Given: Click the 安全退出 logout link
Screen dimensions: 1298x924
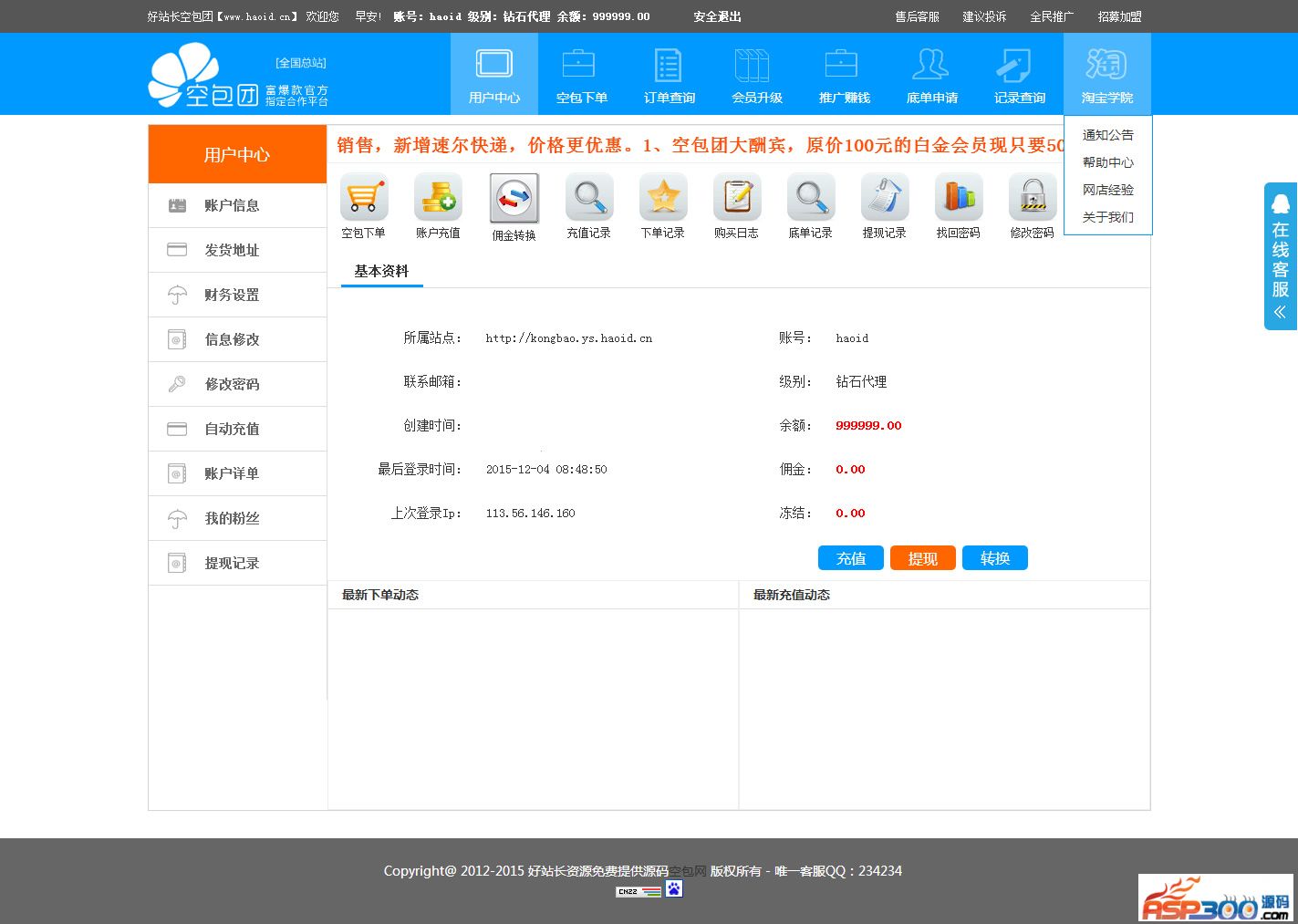Looking at the screenshot, I should pyautogui.click(x=717, y=16).
